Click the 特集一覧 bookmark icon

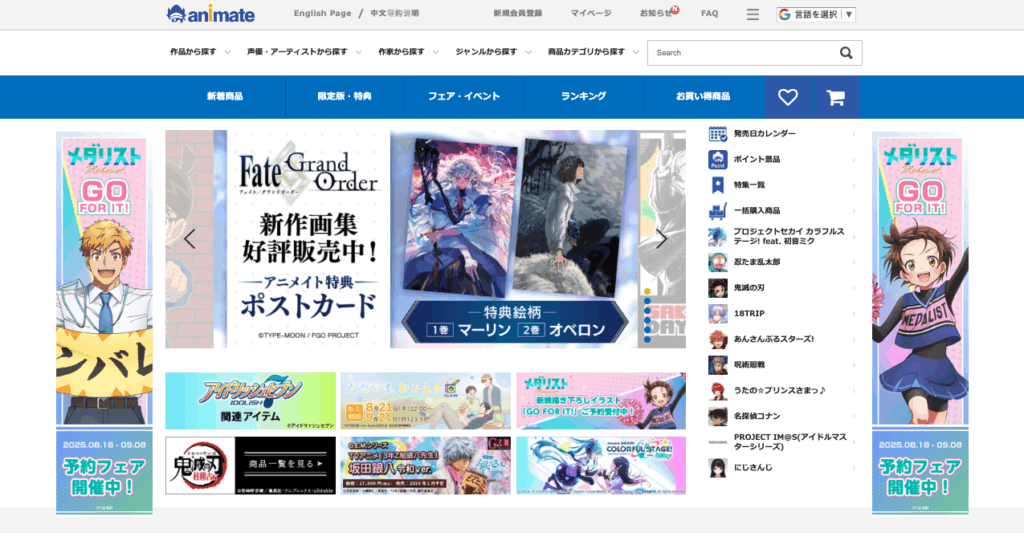tap(718, 186)
